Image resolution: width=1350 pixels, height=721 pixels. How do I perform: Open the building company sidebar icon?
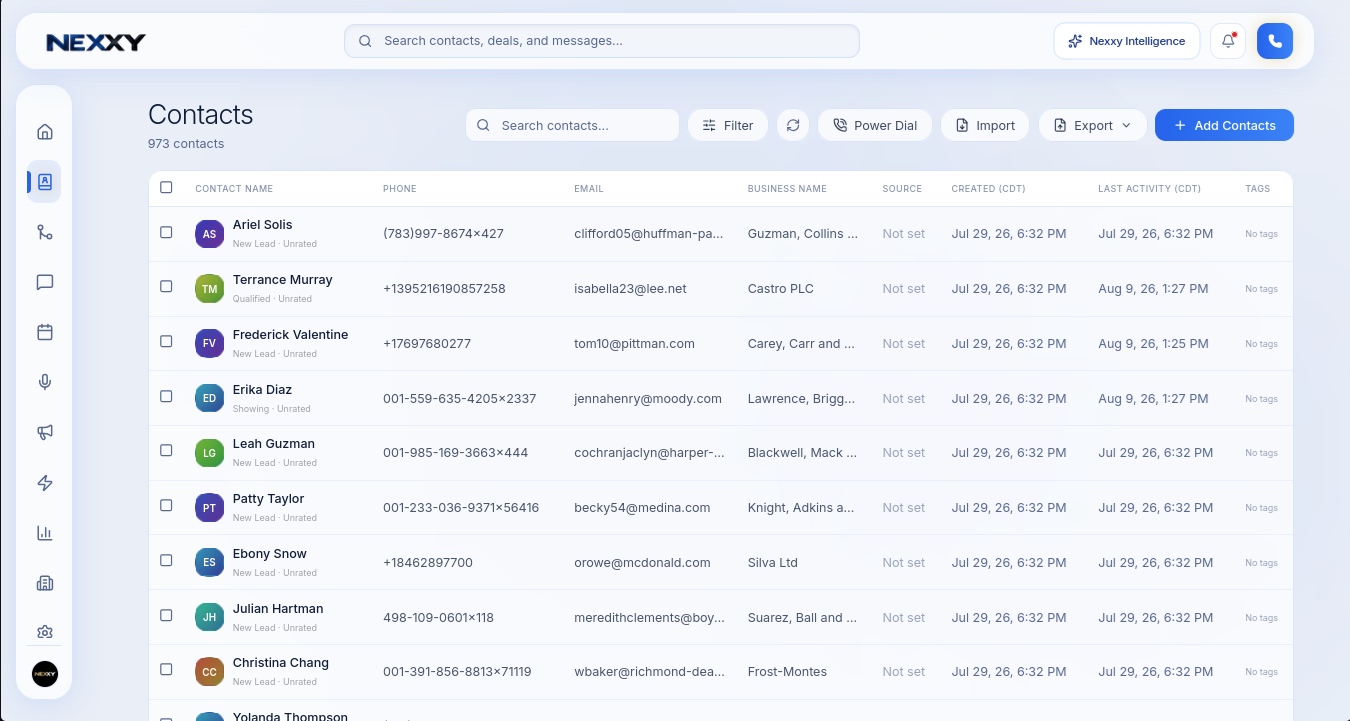[44, 583]
